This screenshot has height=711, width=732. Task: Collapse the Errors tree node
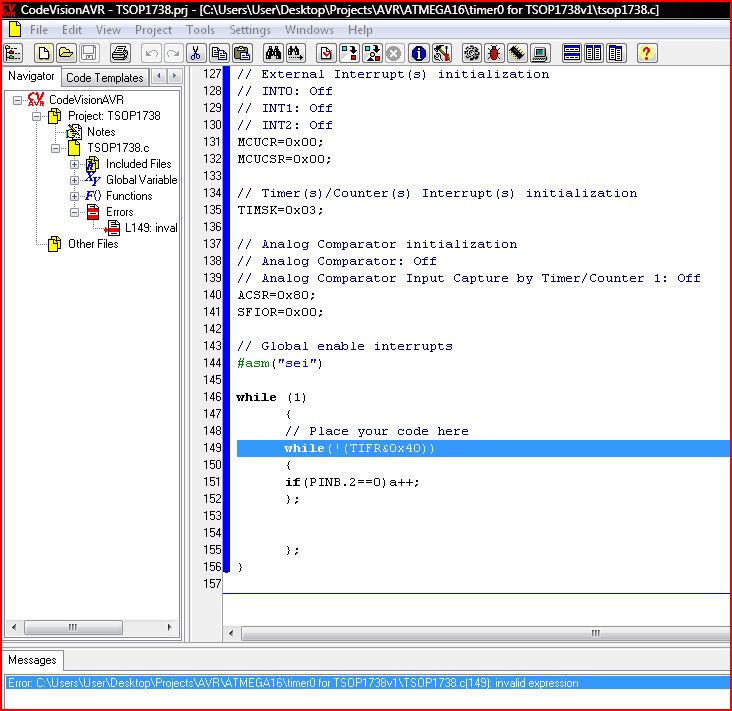pos(75,212)
